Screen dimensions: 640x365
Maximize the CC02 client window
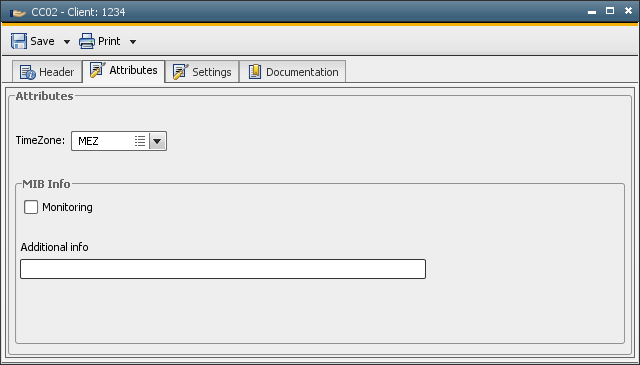coord(610,11)
